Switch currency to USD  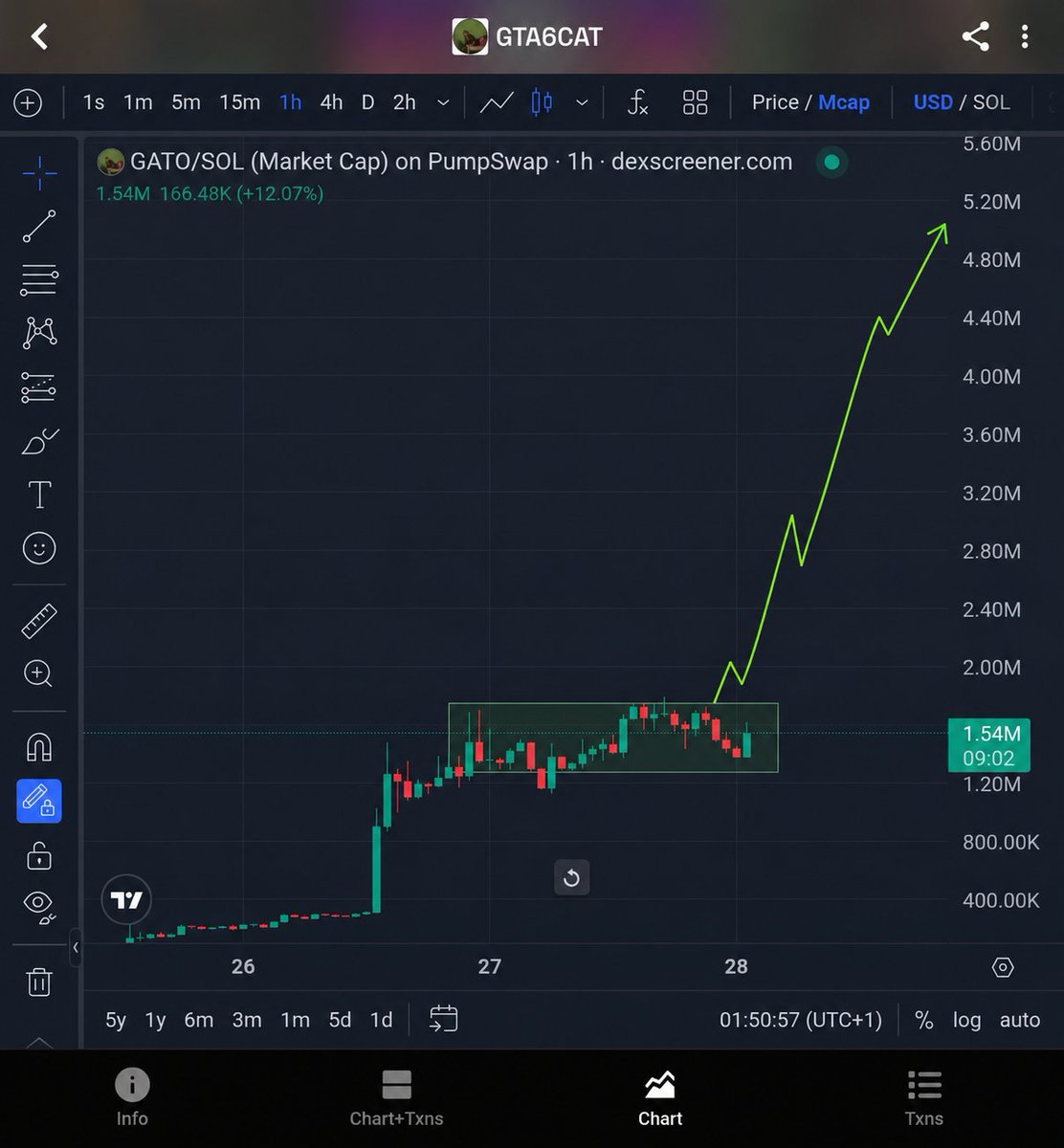coord(933,102)
